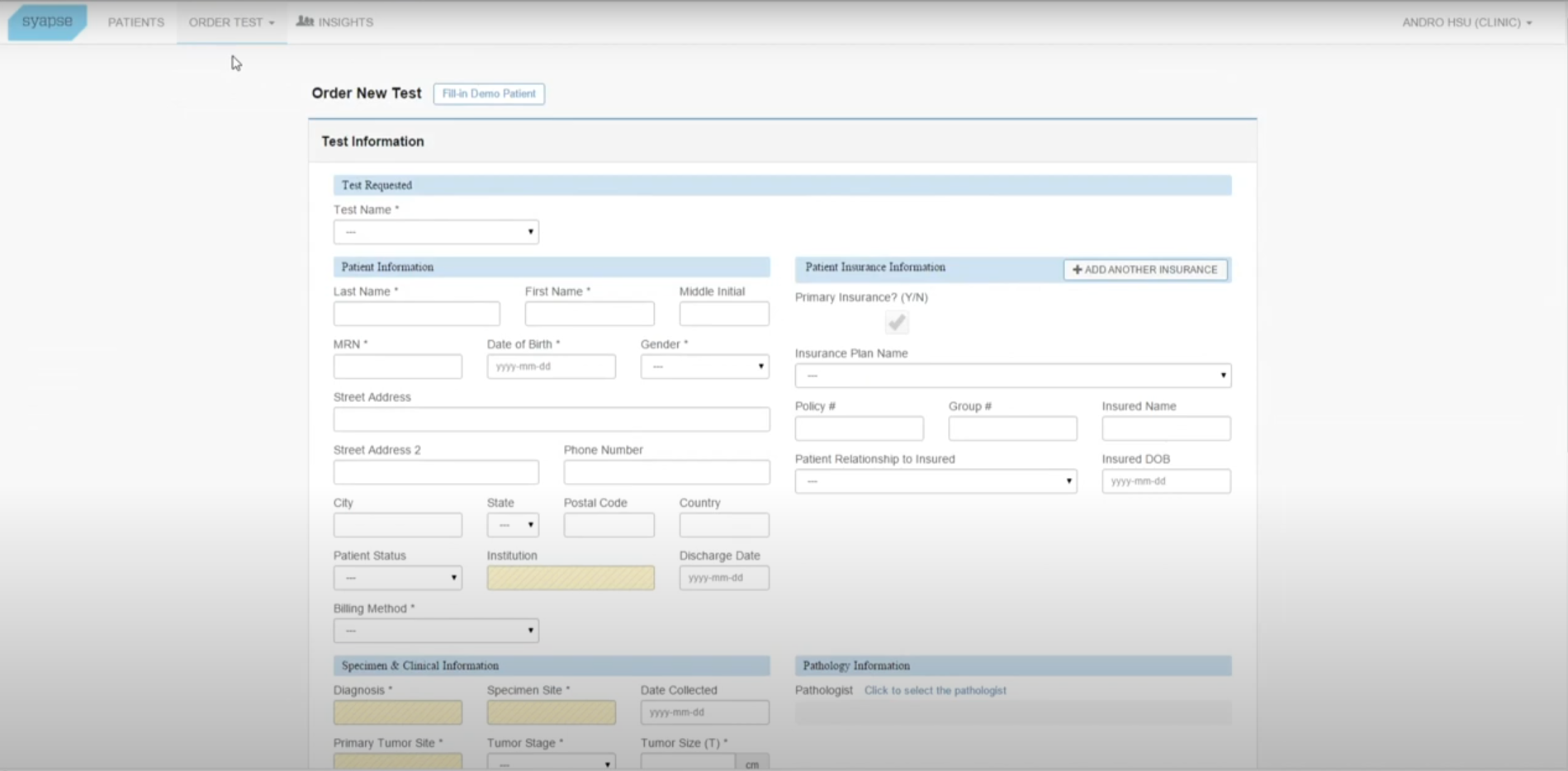The height and width of the screenshot is (771, 1568).
Task: Expand the Order Test menu
Action: 231,22
